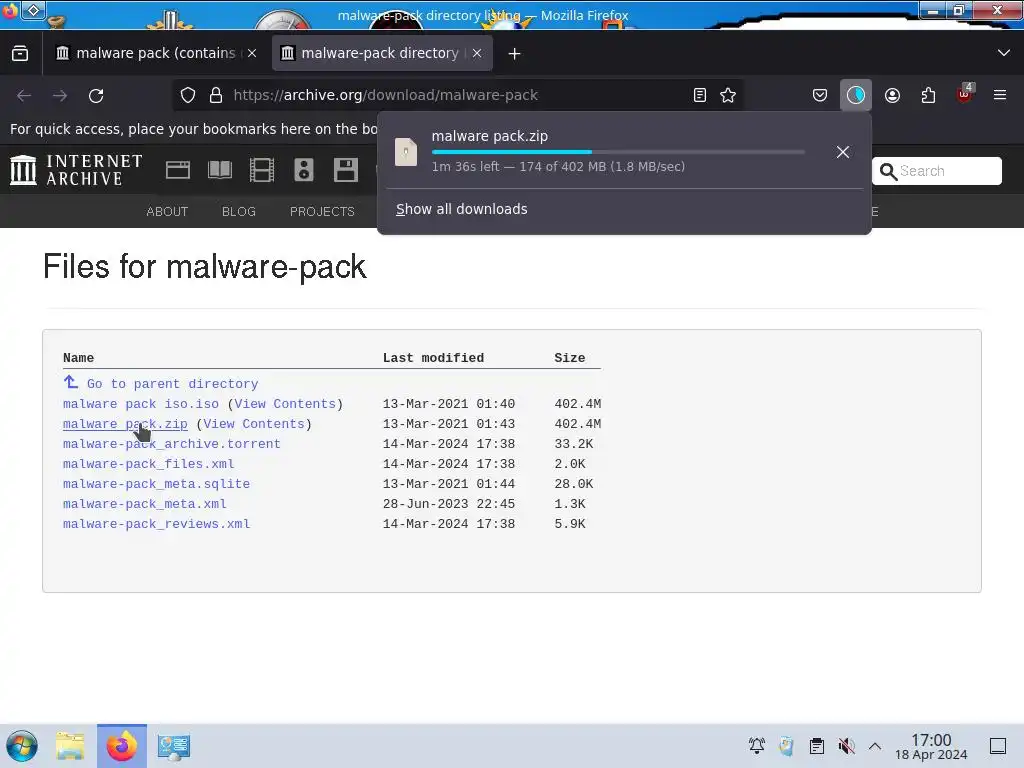Go forward to next page
The image size is (1024, 768).
(60, 96)
